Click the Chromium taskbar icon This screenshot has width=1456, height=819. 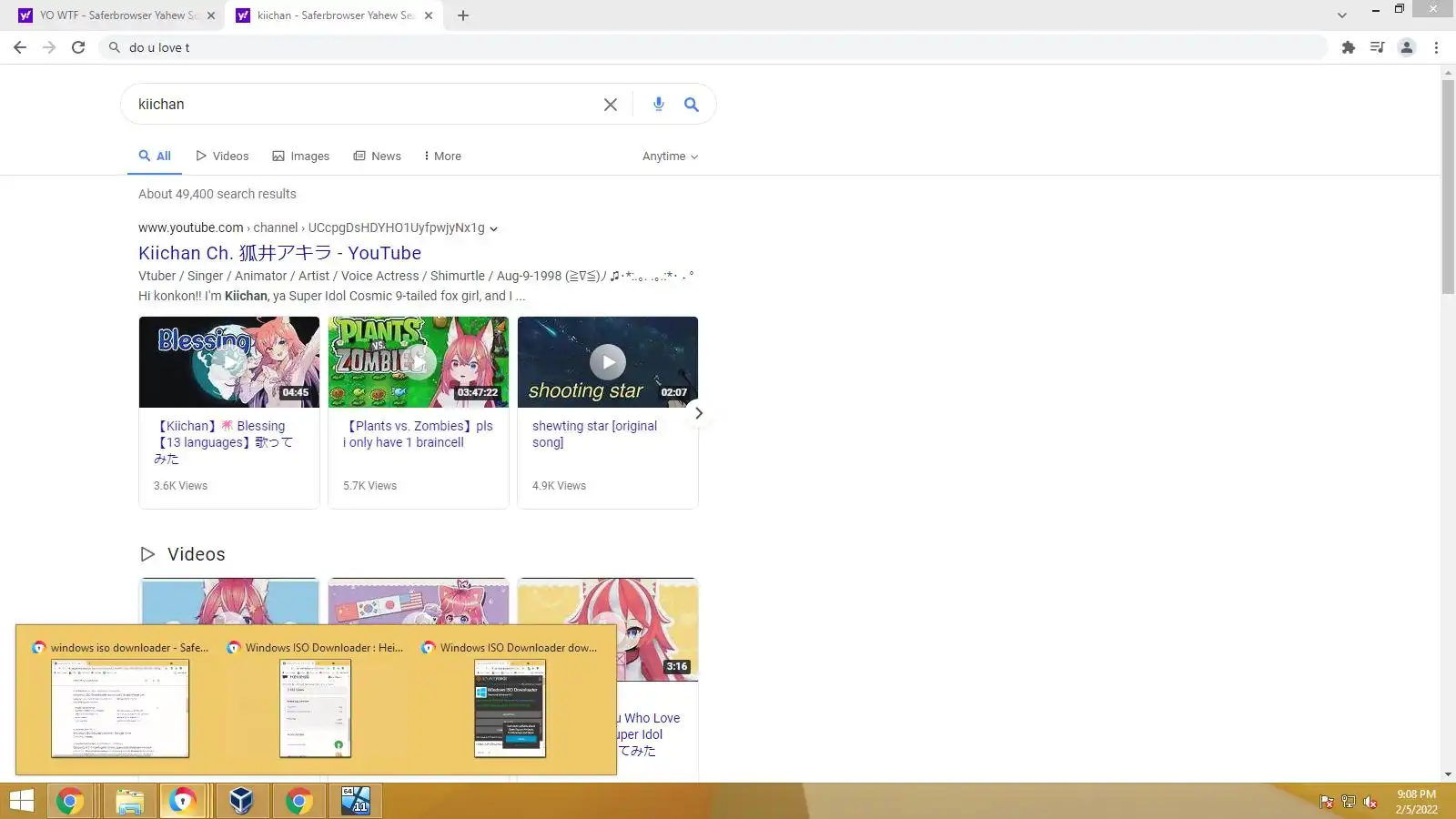click(x=183, y=801)
